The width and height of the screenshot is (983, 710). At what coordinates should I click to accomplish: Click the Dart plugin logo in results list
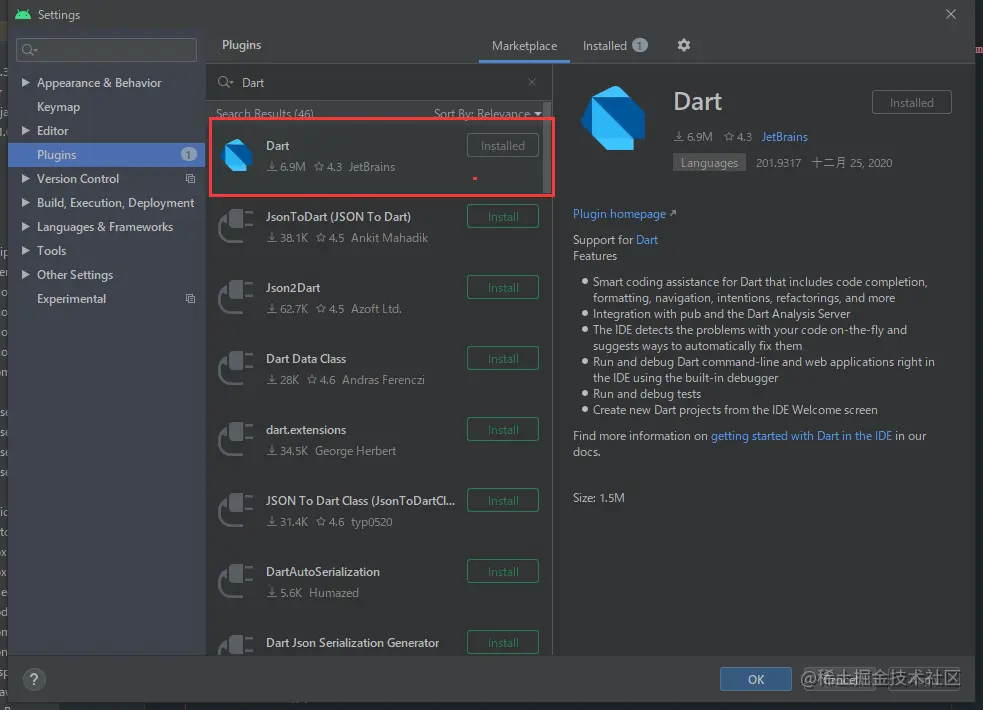pos(238,155)
